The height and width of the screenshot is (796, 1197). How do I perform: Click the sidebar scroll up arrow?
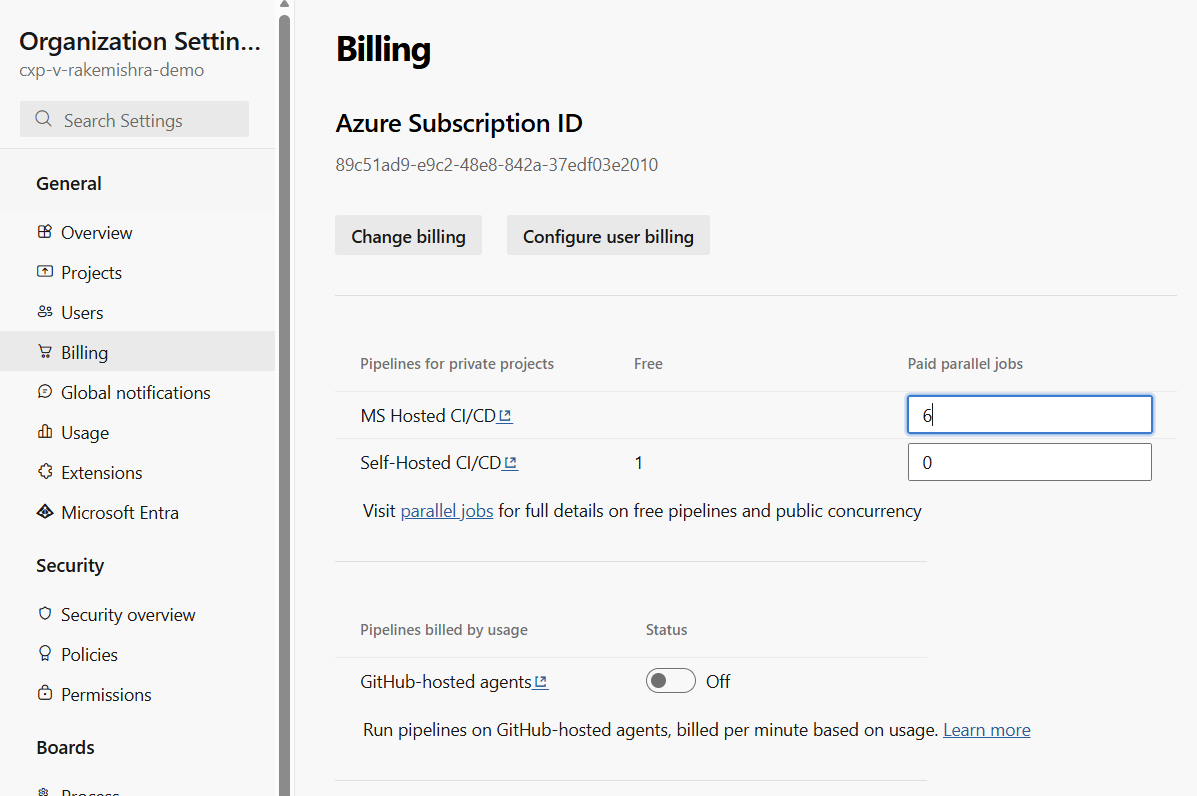click(x=284, y=5)
